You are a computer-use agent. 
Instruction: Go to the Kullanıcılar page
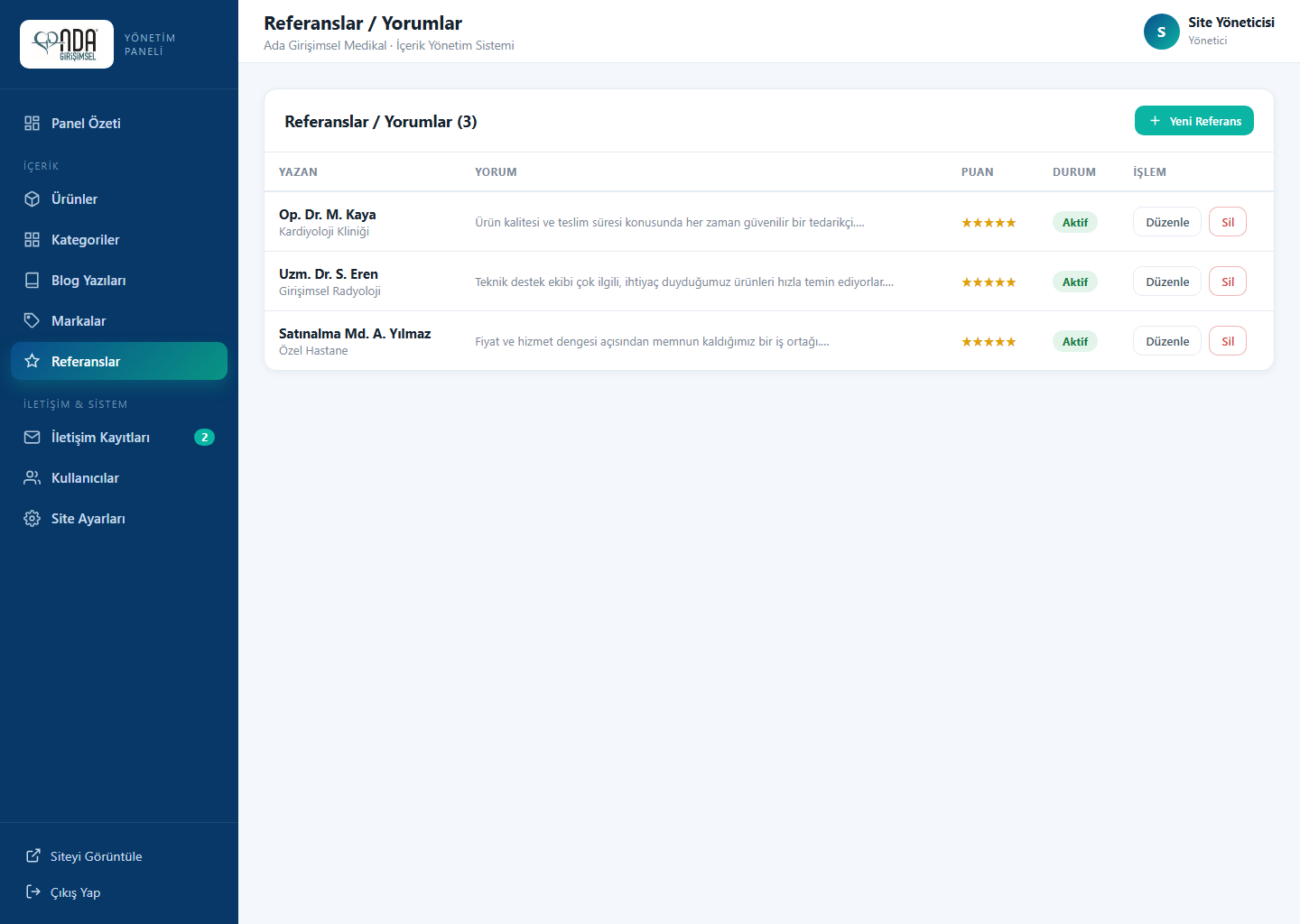click(x=119, y=478)
